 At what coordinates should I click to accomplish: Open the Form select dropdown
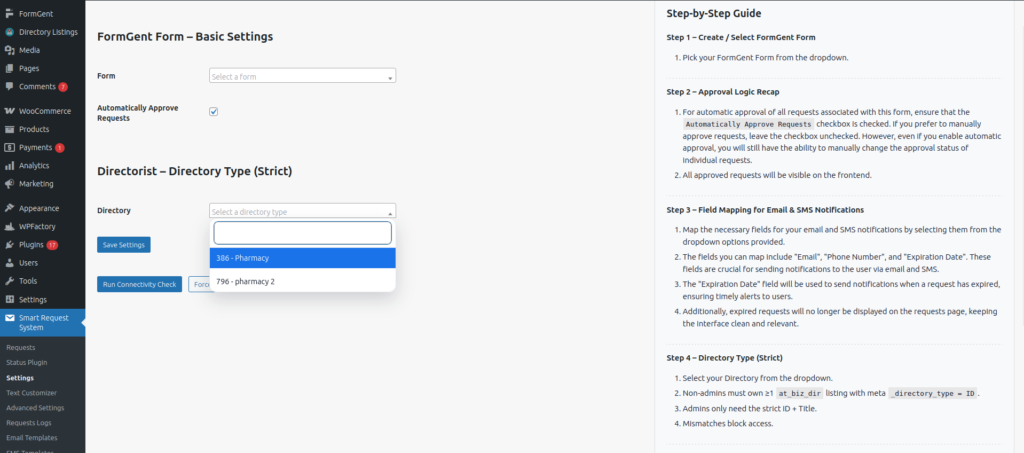(302, 76)
